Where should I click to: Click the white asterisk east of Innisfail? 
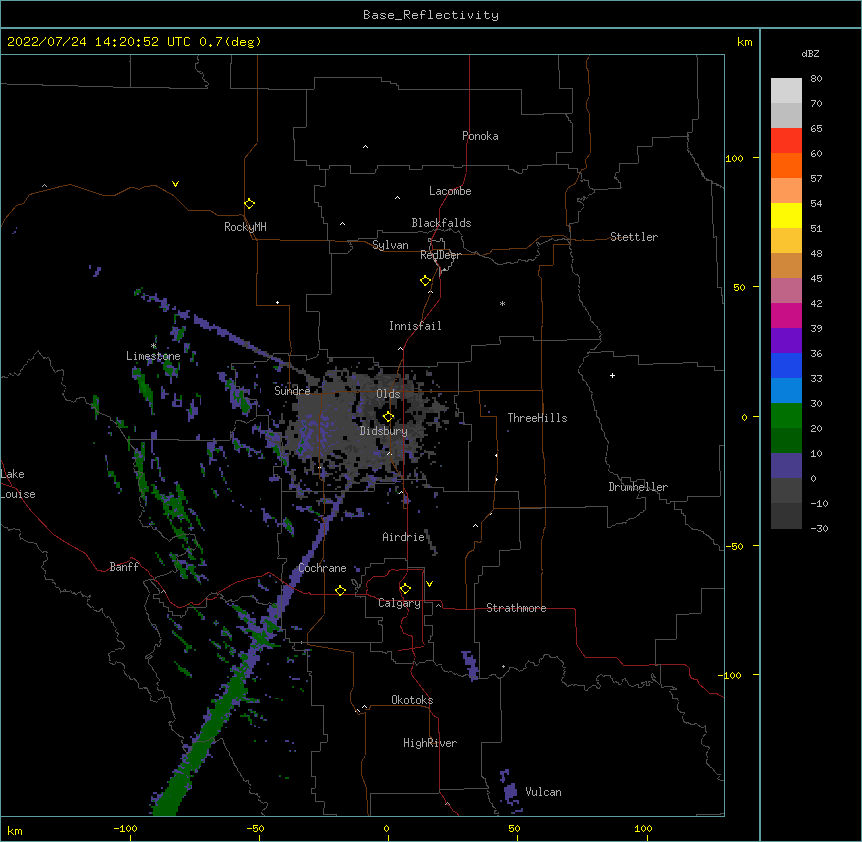coord(502,303)
